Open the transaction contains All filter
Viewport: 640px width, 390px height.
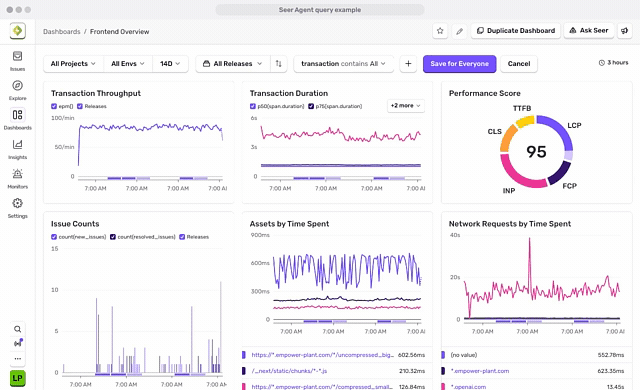[x=344, y=64]
